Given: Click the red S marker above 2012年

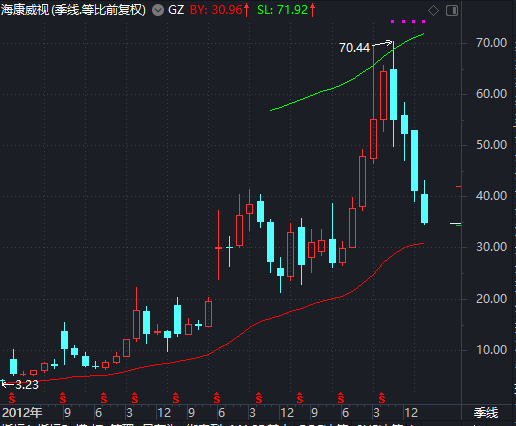Looking at the screenshot, I should click(x=12, y=398).
